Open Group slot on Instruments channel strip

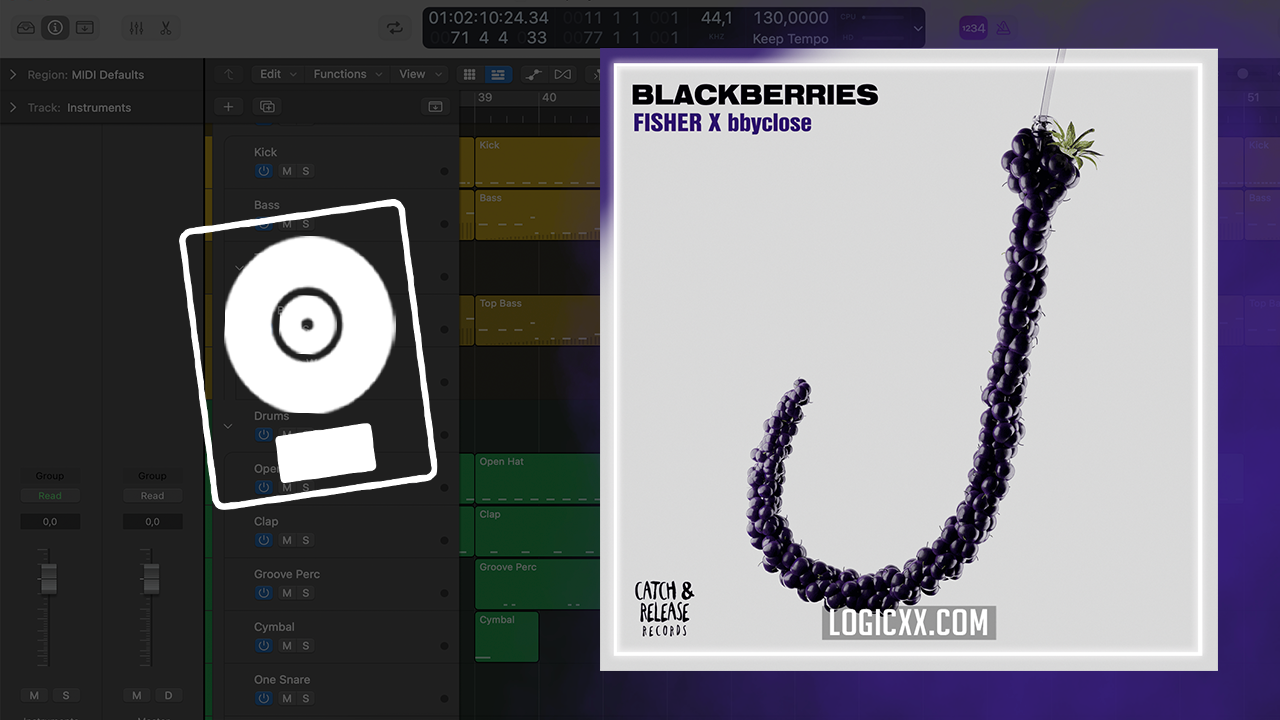coord(50,476)
